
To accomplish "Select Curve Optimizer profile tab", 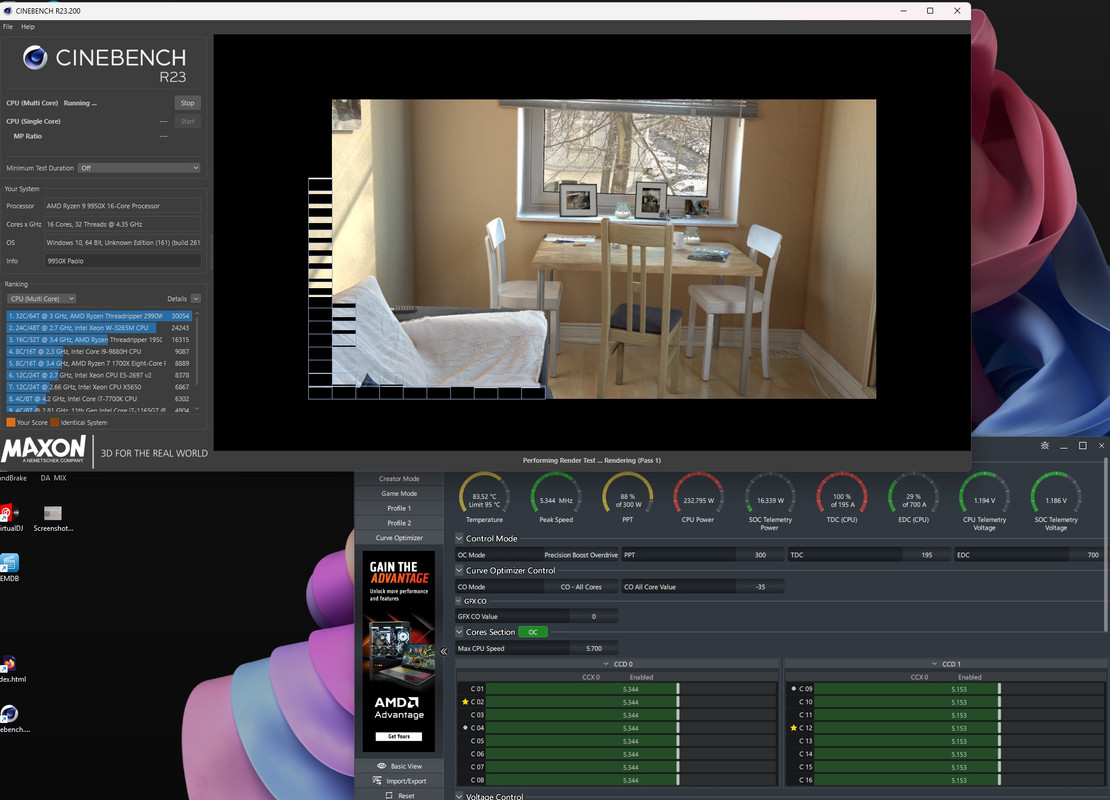I will click(399, 538).
